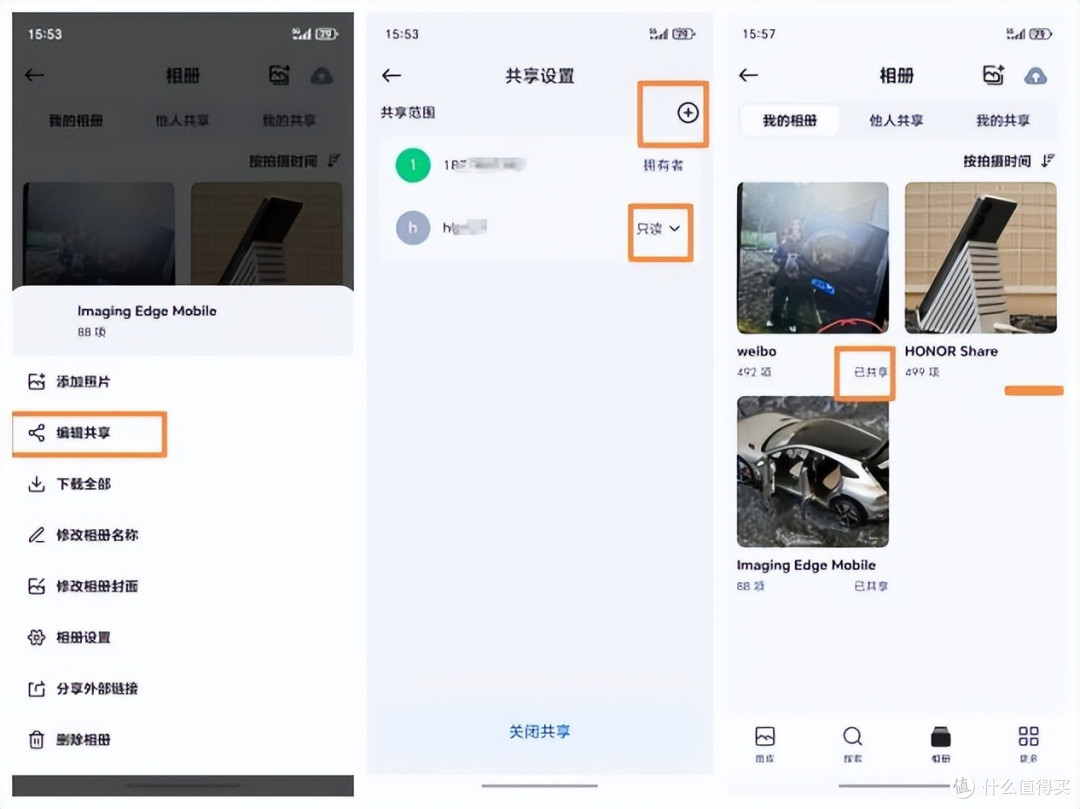Tap search icon in bottom navigation
The width and height of the screenshot is (1080, 809).
coord(853,744)
